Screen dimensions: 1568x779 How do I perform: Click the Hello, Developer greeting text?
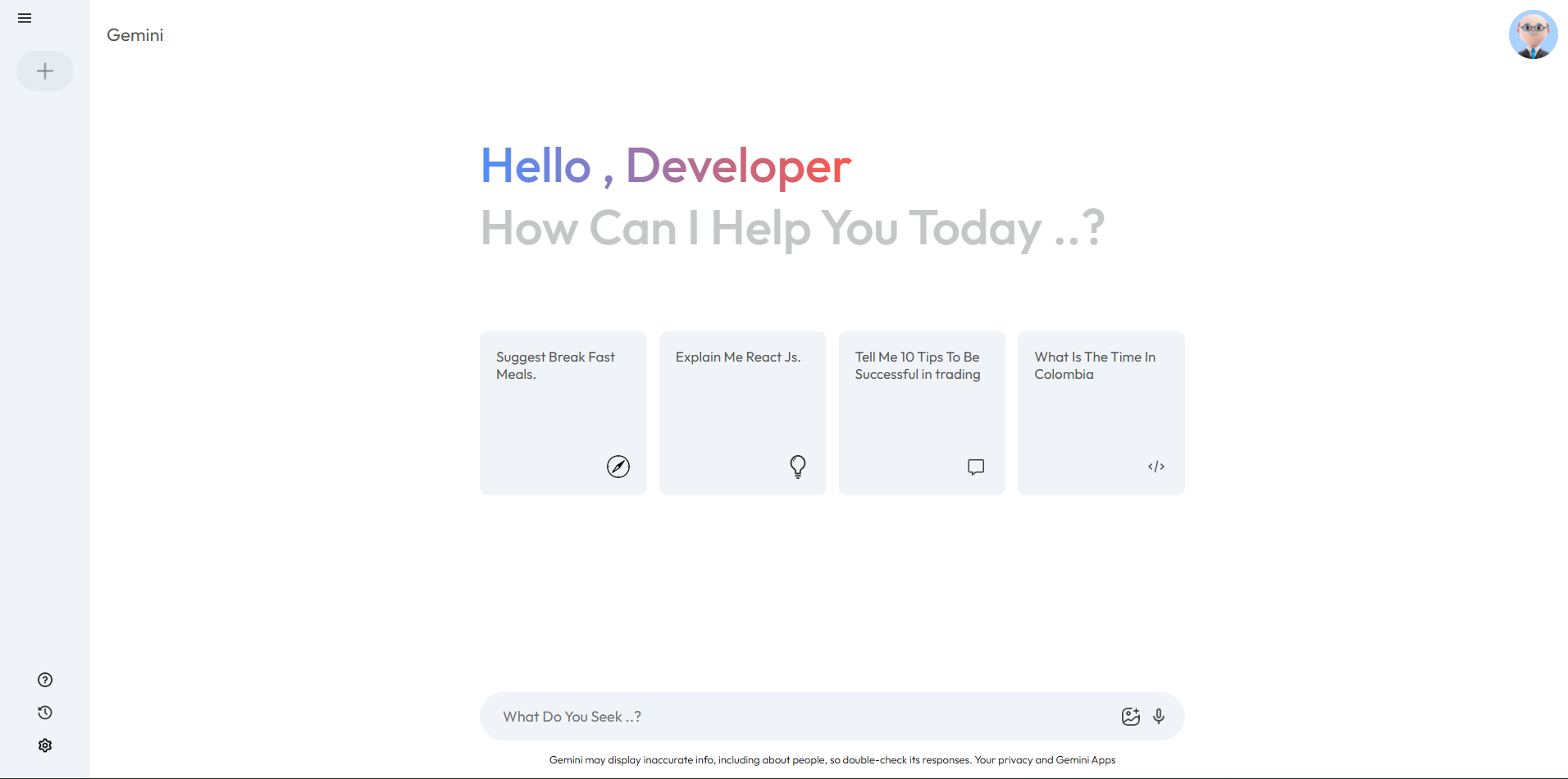click(666, 166)
